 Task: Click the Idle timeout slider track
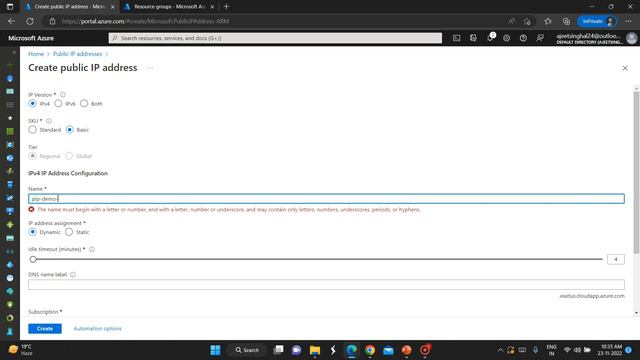click(x=318, y=259)
